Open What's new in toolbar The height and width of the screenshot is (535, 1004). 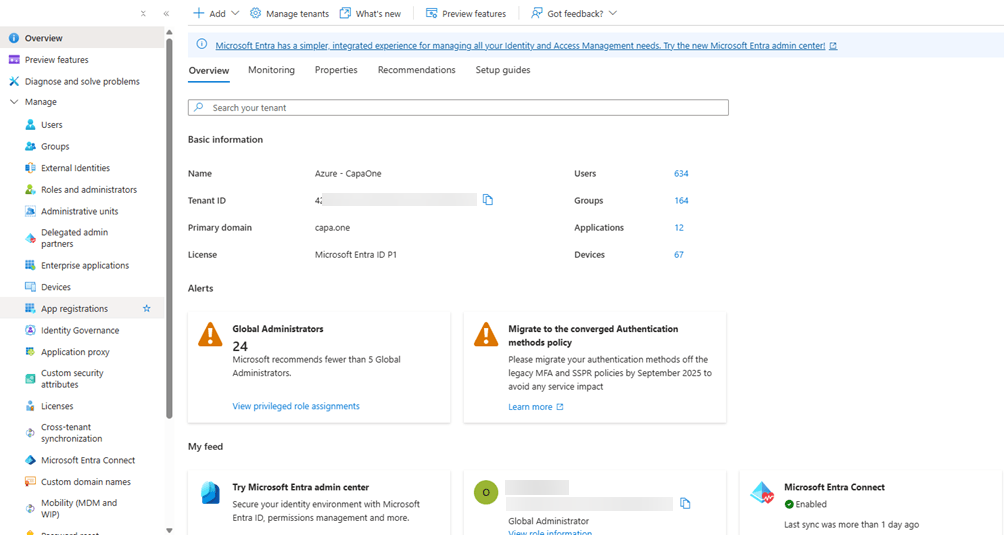click(x=370, y=13)
